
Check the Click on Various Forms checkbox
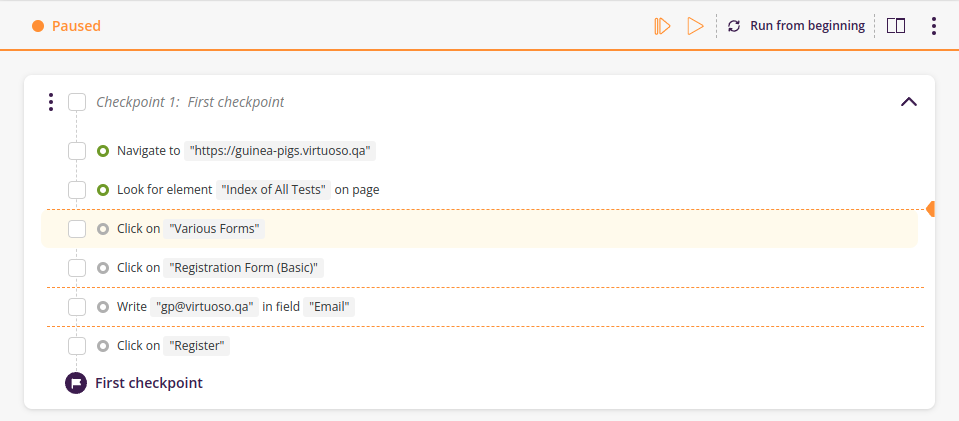click(x=77, y=229)
